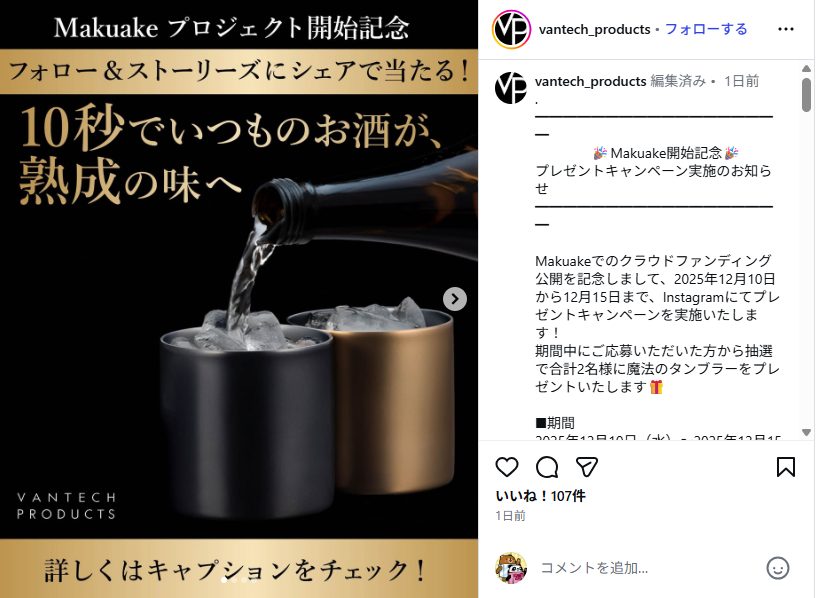Screen dimensions: 816x598
Task: Follow vantech_products with フォローする
Action: (706, 29)
